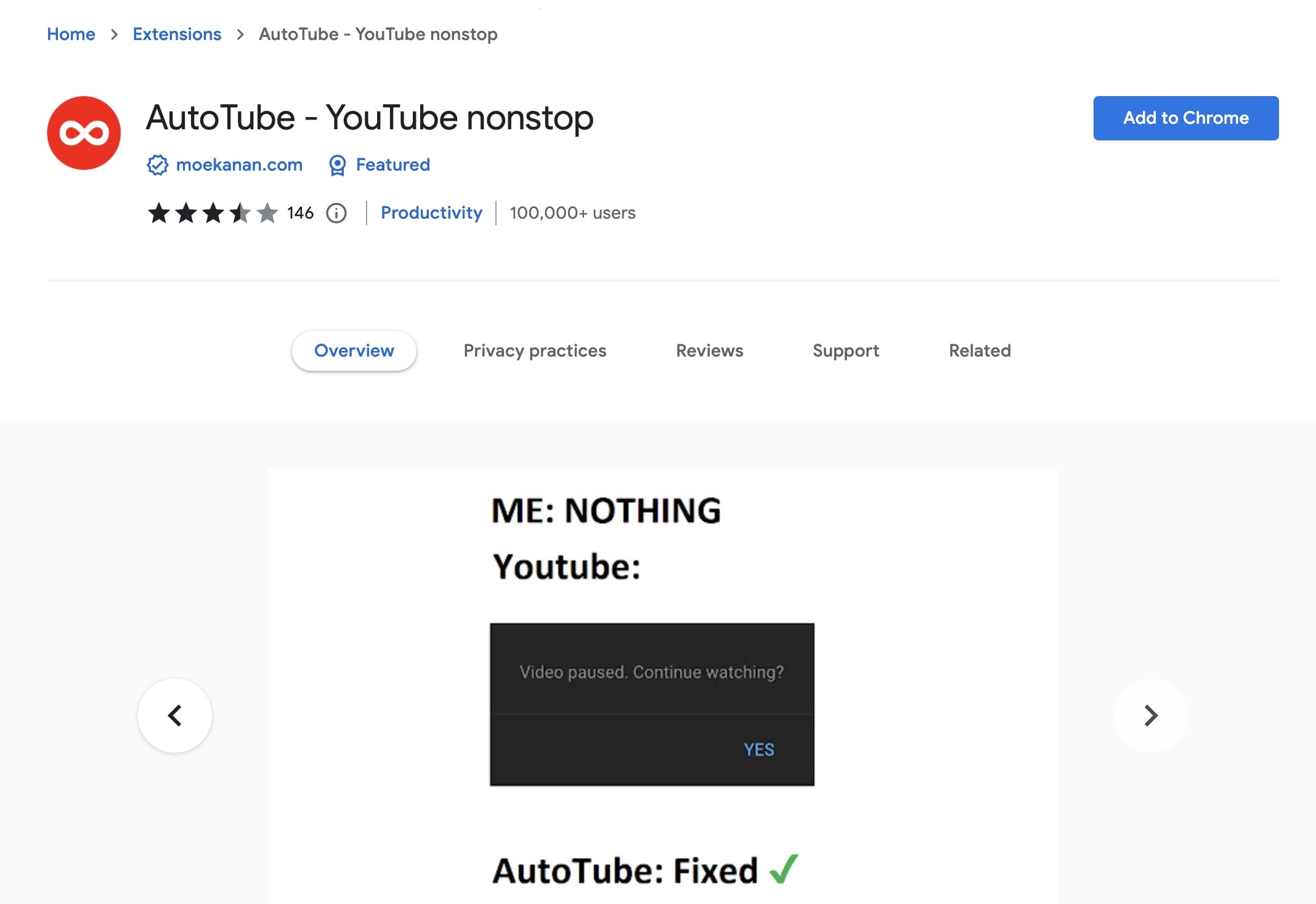Screen dimensions: 1316x904
Task: Open the Productivity category link
Action: (x=431, y=213)
